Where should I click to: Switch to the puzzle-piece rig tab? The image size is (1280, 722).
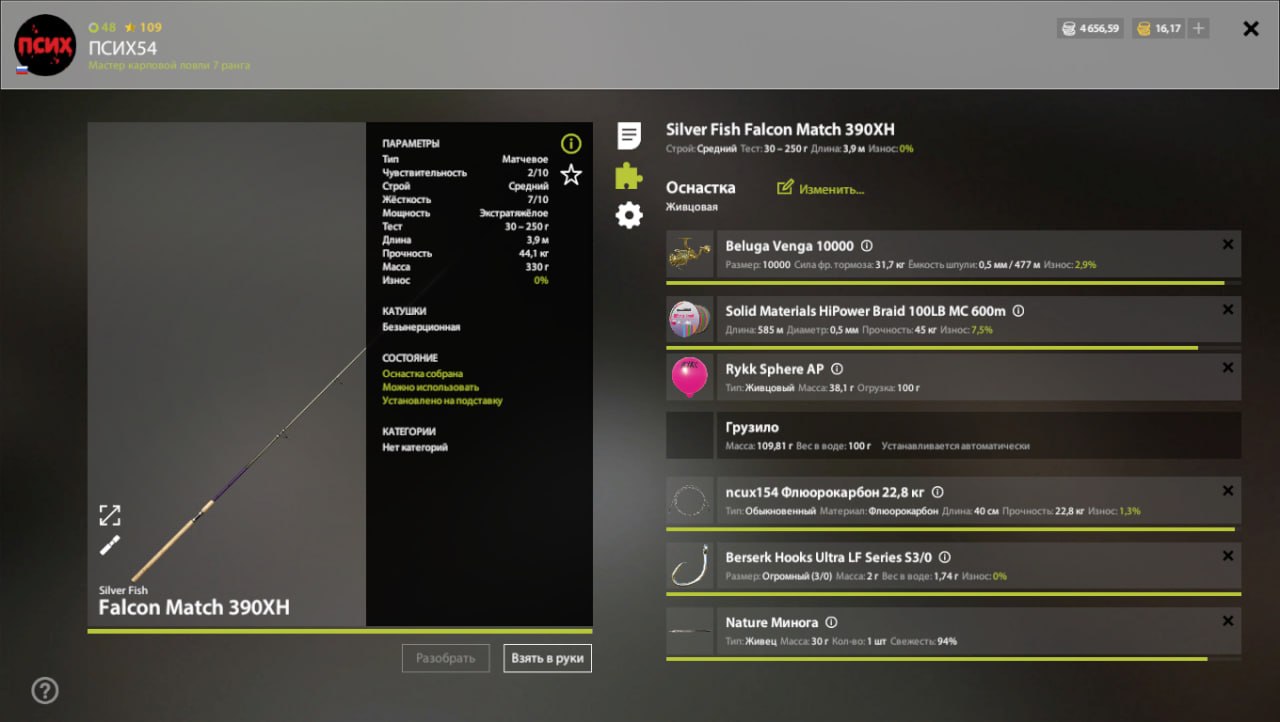[629, 175]
